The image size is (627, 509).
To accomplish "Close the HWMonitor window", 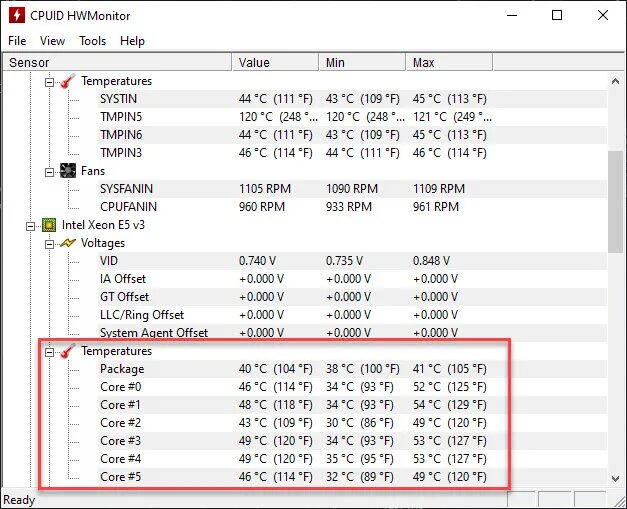I will click(x=603, y=16).
